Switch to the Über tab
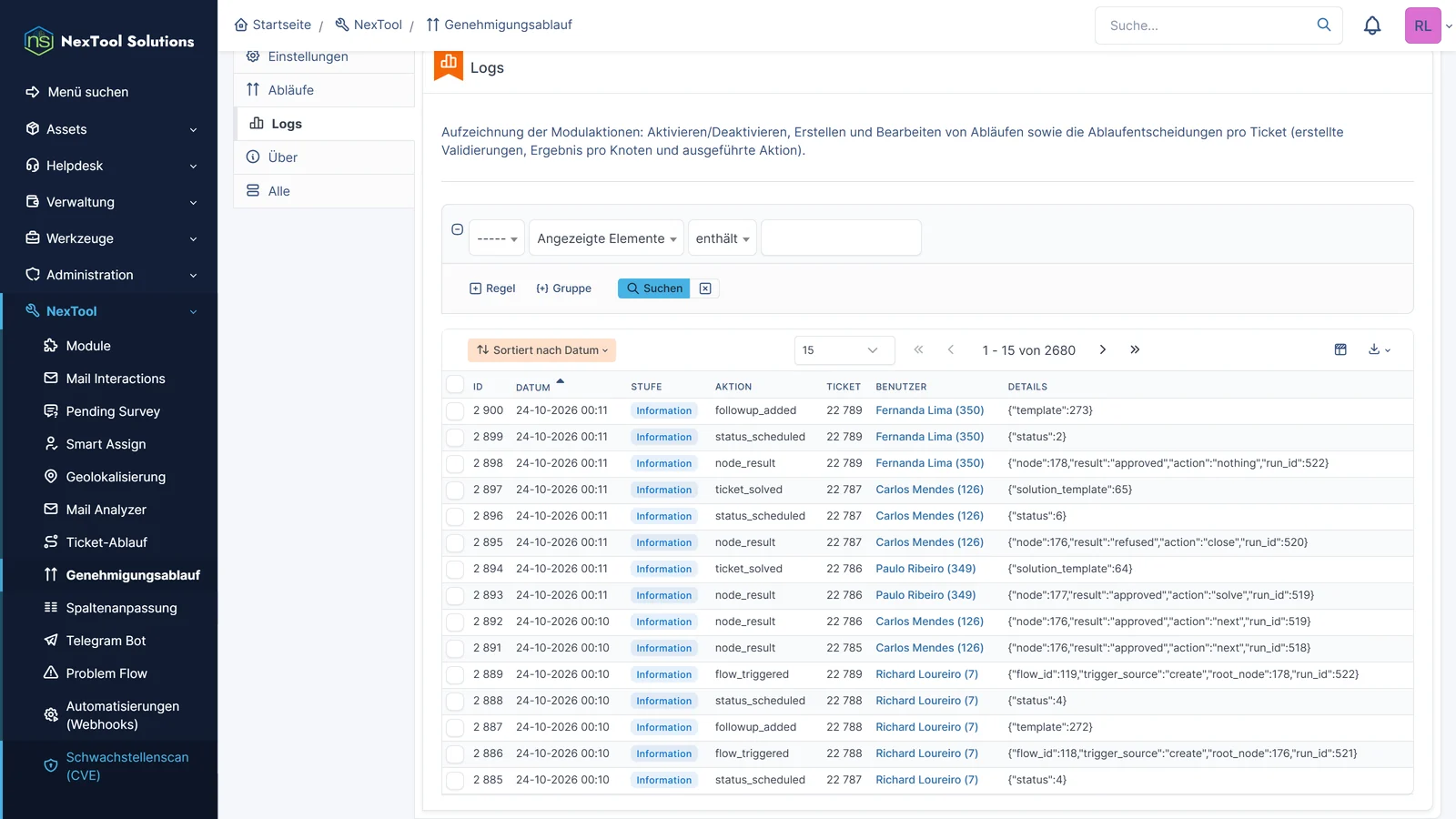The width and height of the screenshot is (1456, 819). tap(324, 157)
